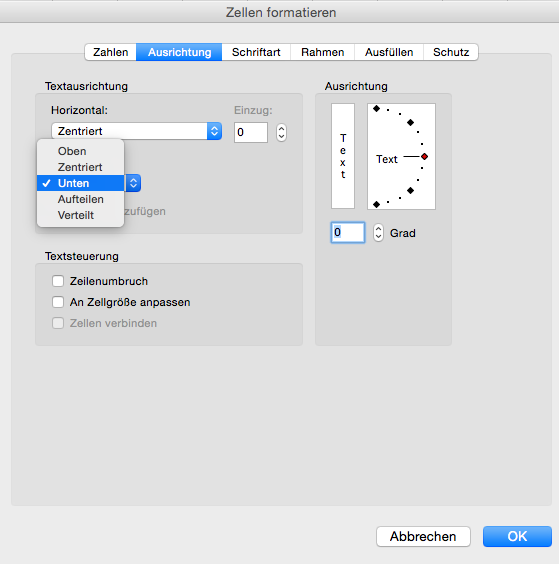The image size is (559, 564).
Task: Open the Horizontal Zentriert dropdown
Action: 136,131
